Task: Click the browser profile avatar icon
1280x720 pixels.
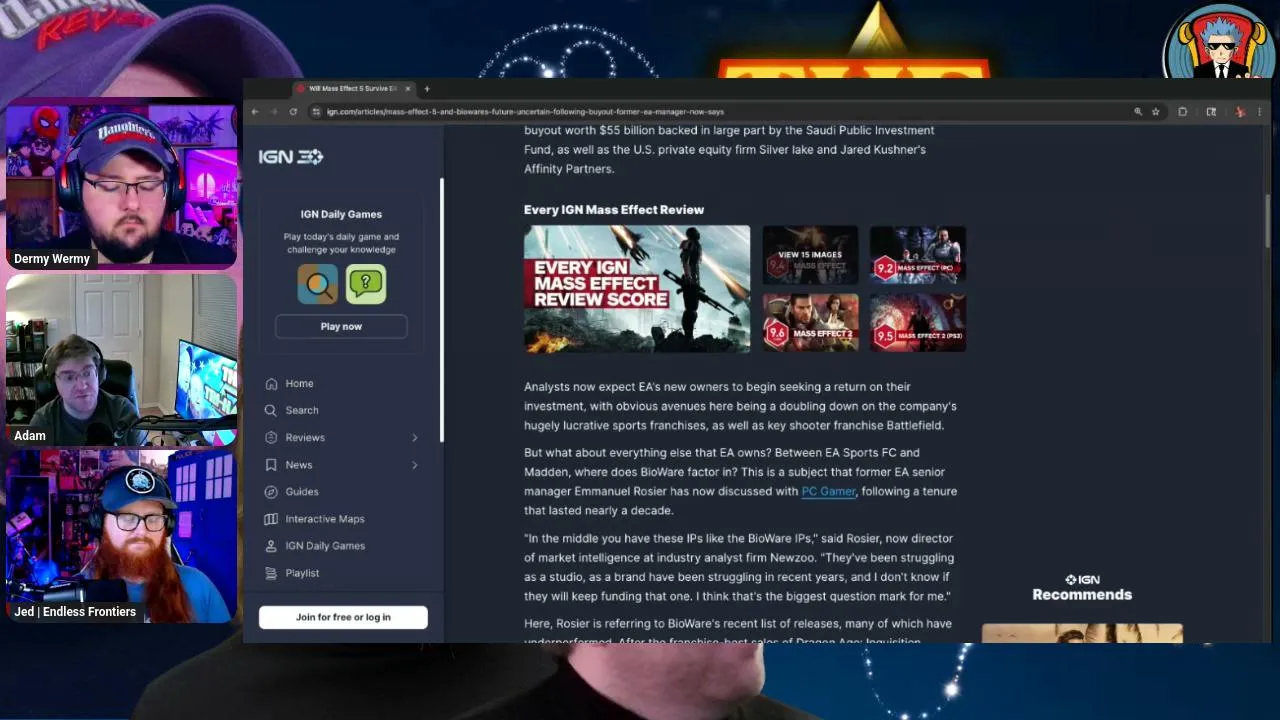Action: coord(1240,112)
